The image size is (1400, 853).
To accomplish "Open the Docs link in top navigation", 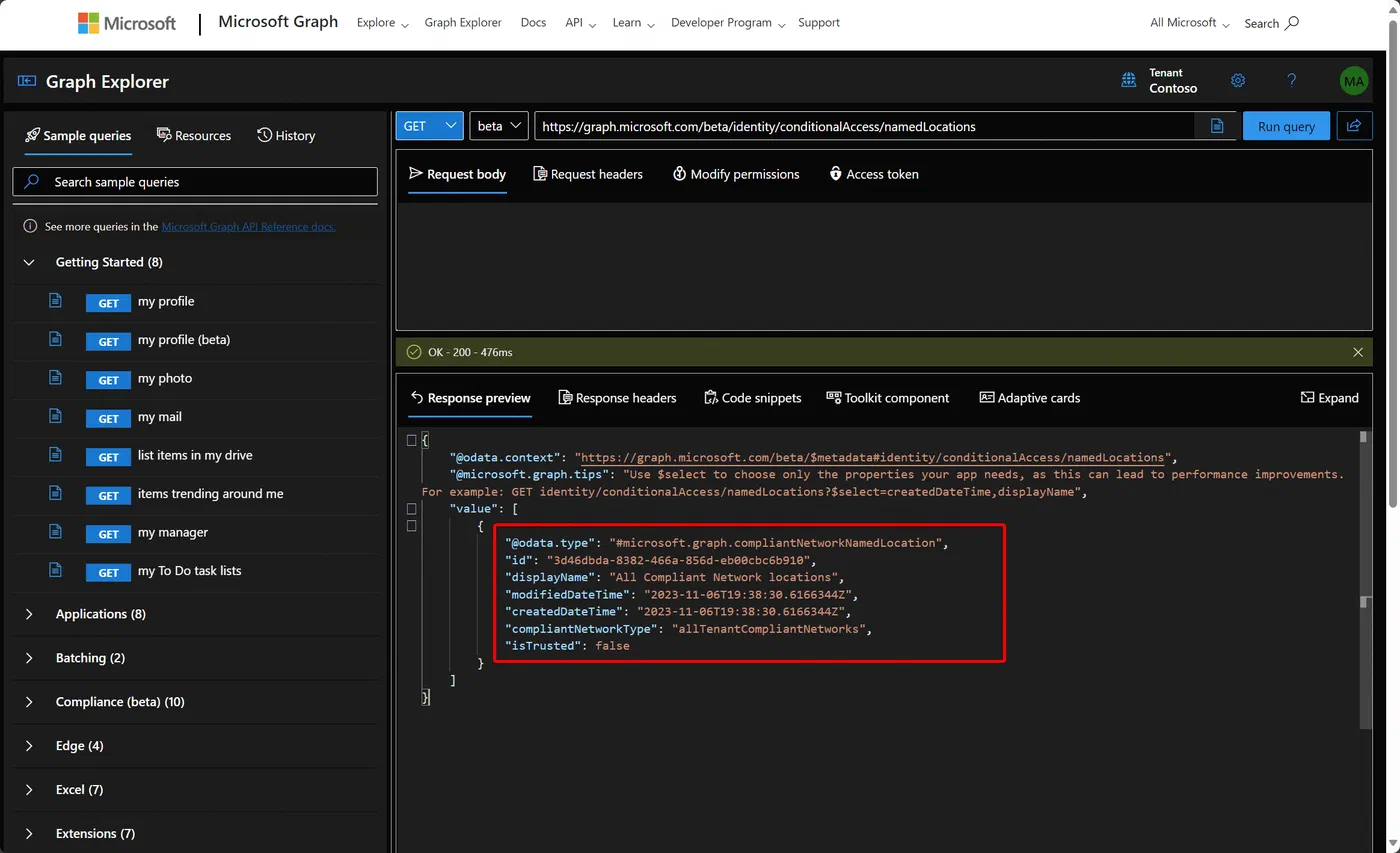I will tap(534, 23).
